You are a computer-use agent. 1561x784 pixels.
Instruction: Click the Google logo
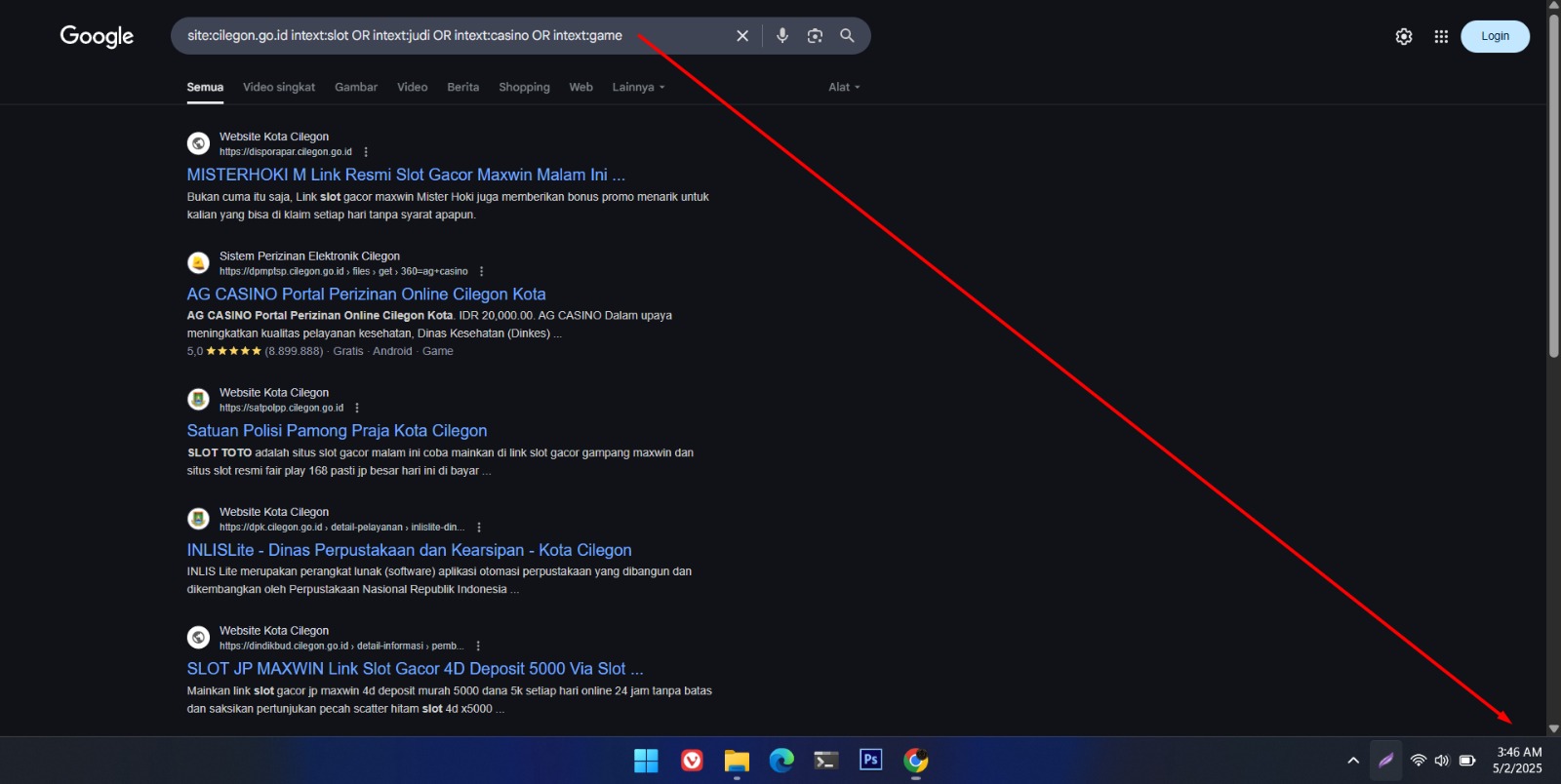click(97, 36)
